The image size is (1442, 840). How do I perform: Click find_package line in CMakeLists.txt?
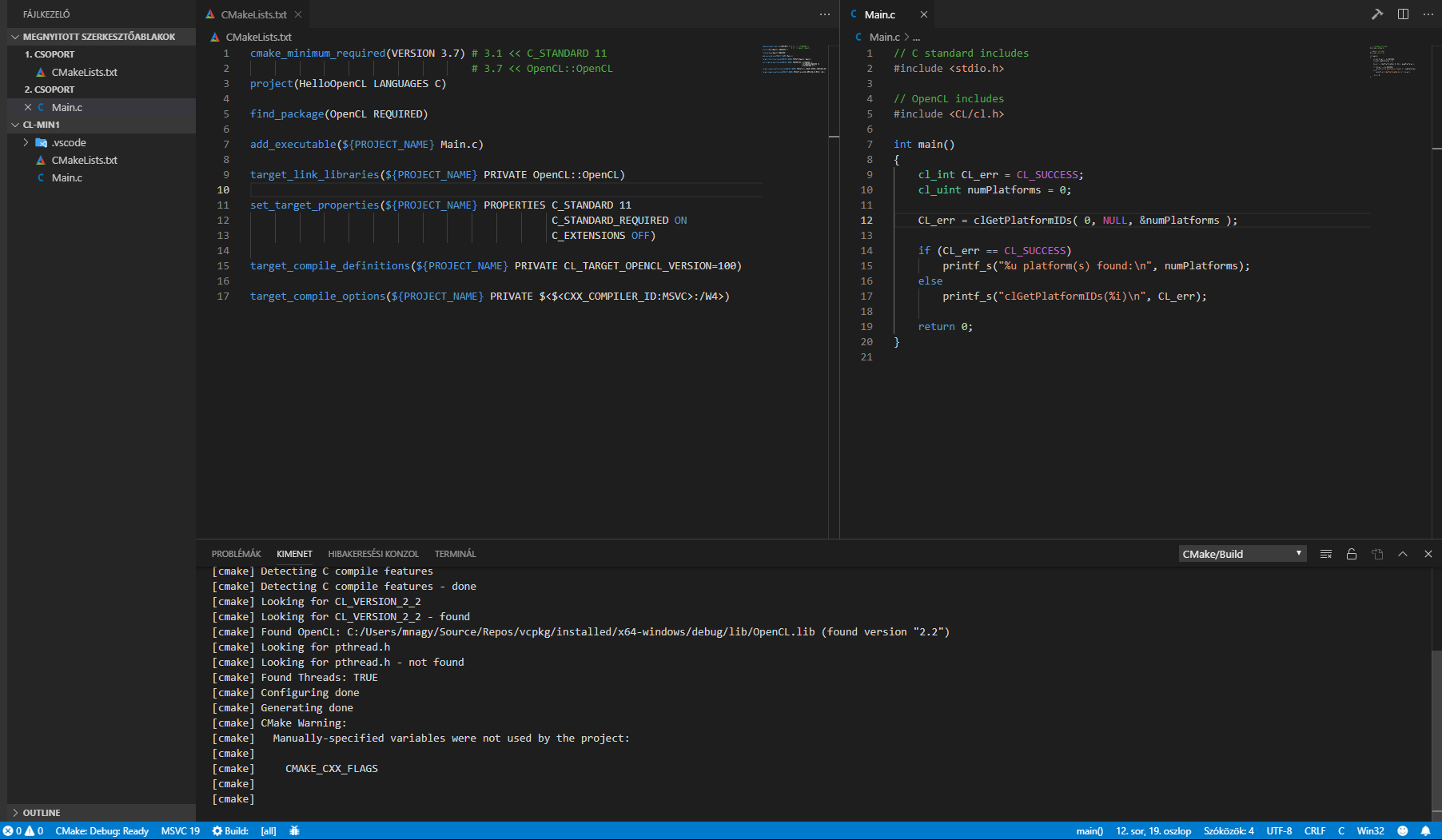point(339,113)
